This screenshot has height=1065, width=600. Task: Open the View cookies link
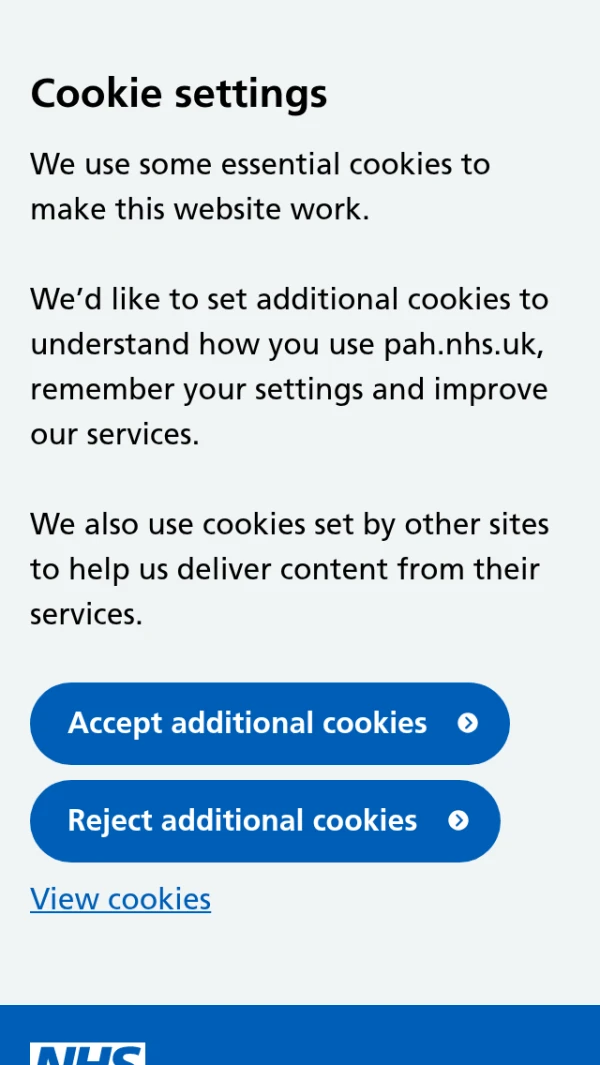coord(120,899)
